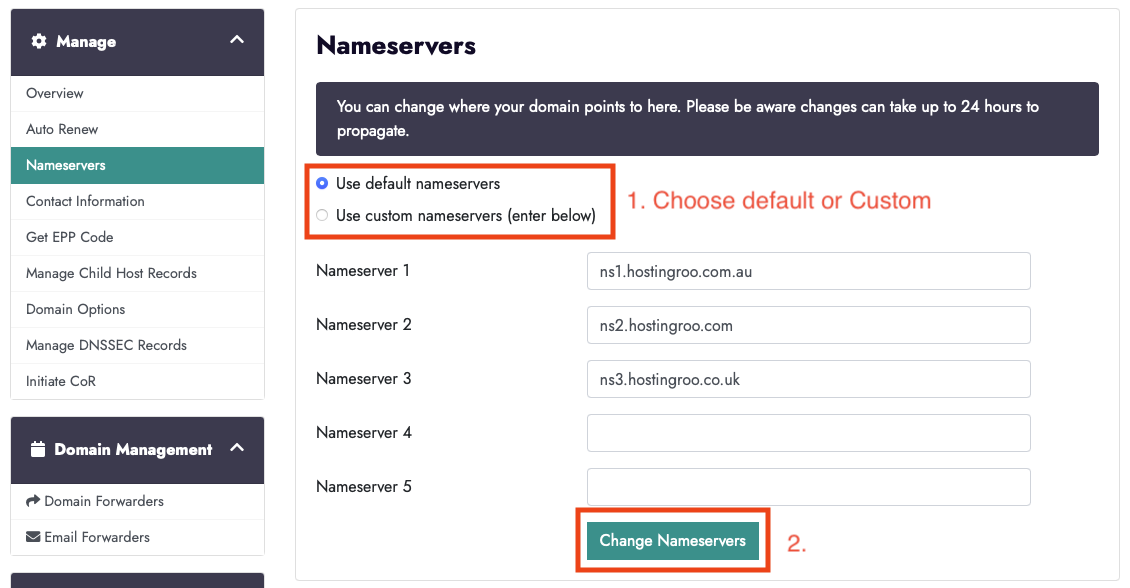
Task: Select Use custom nameservers radio button
Action: (321, 215)
